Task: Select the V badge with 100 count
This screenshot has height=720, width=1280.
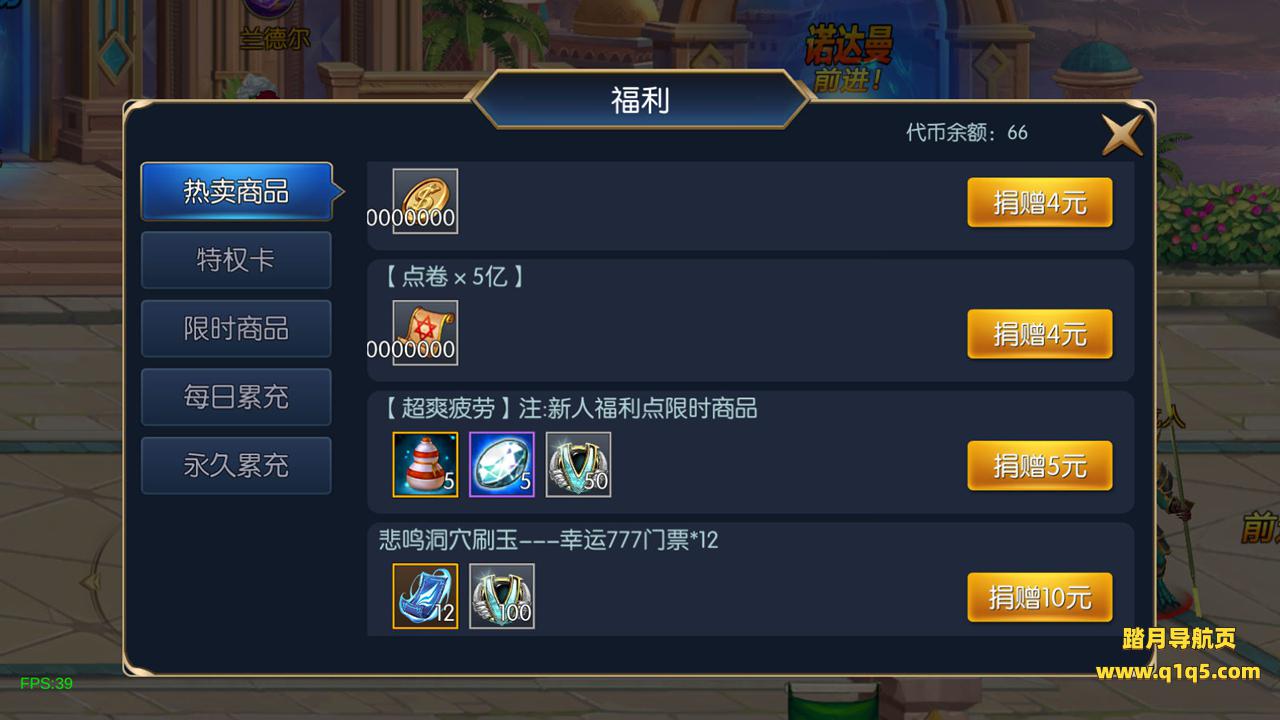Action: 502,597
